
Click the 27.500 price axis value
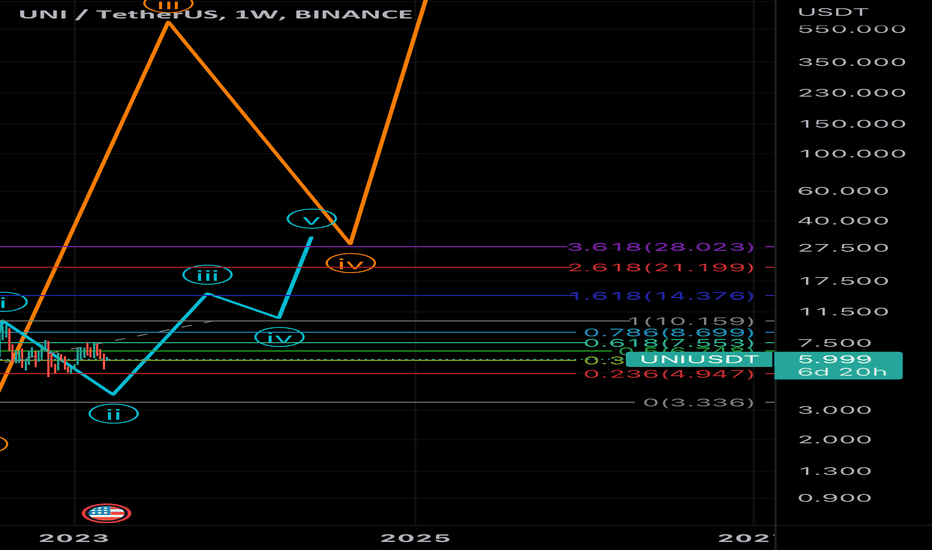(x=843, y=248)
